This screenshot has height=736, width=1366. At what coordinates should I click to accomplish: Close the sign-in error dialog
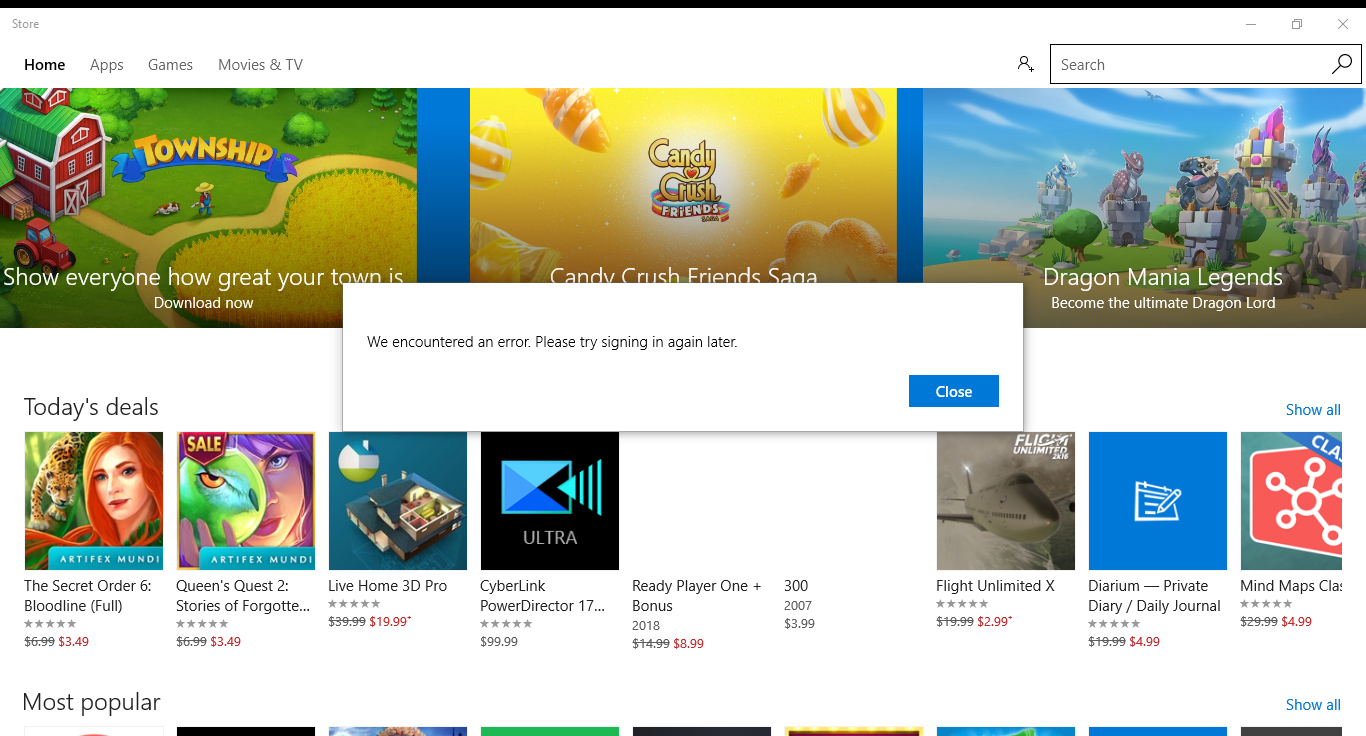[954, 391]
